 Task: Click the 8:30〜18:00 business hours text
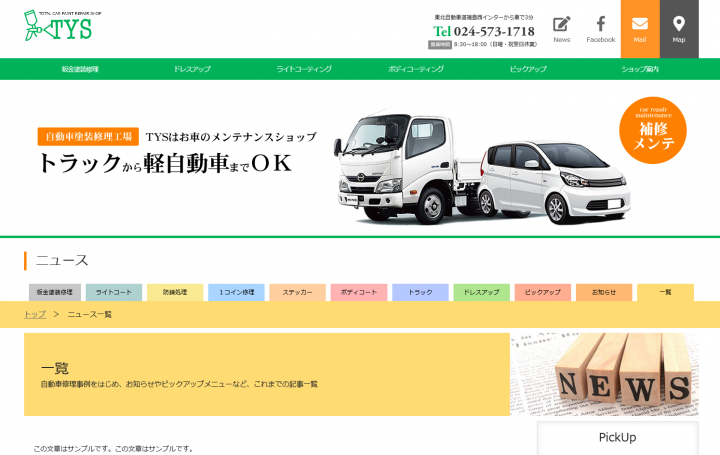pos(495,45)
